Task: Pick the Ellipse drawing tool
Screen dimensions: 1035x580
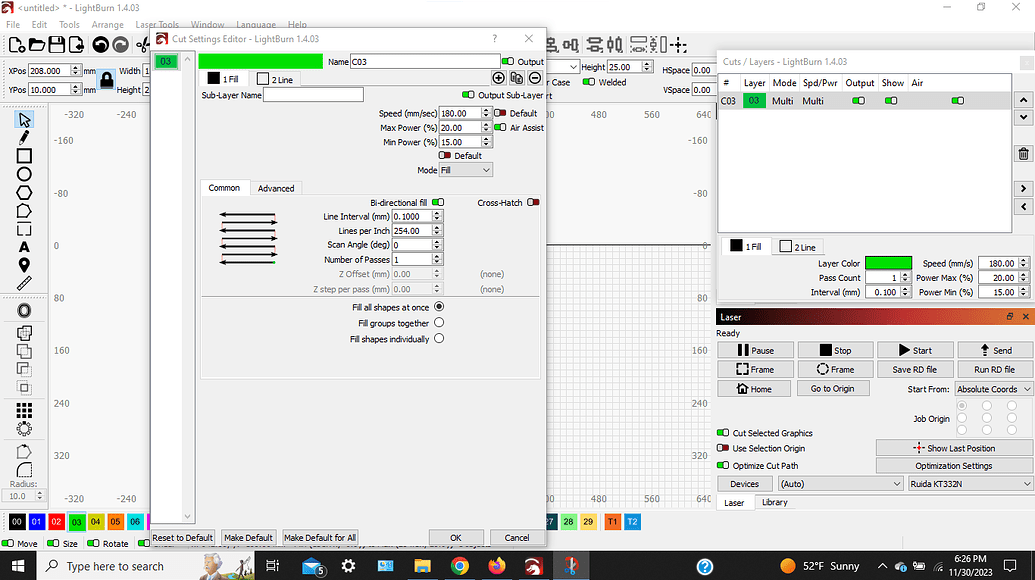Action: [x=24, y=174]
